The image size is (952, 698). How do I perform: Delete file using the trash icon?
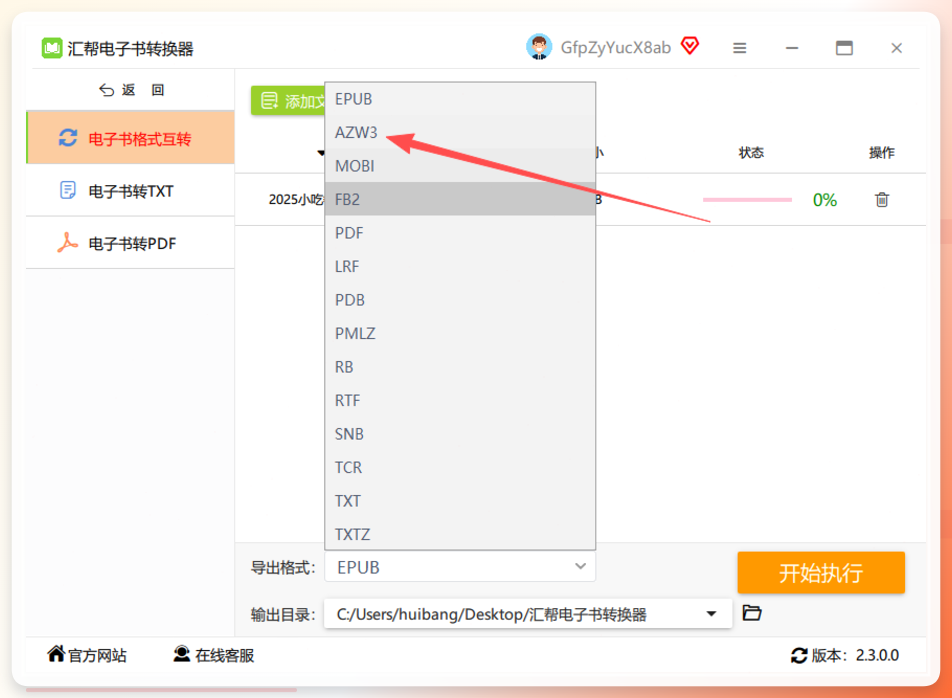(x=882, y=199)
